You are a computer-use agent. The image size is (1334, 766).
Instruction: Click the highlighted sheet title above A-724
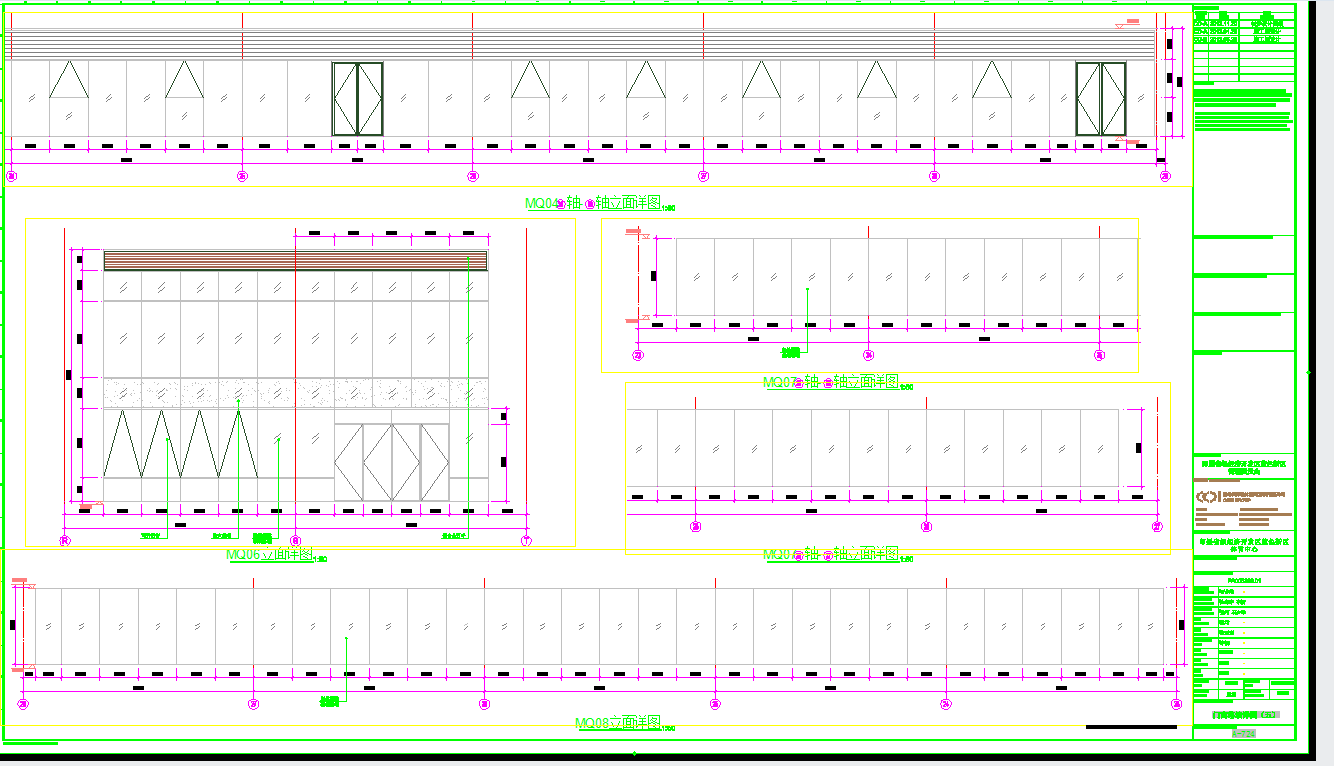coord(1245,716)
